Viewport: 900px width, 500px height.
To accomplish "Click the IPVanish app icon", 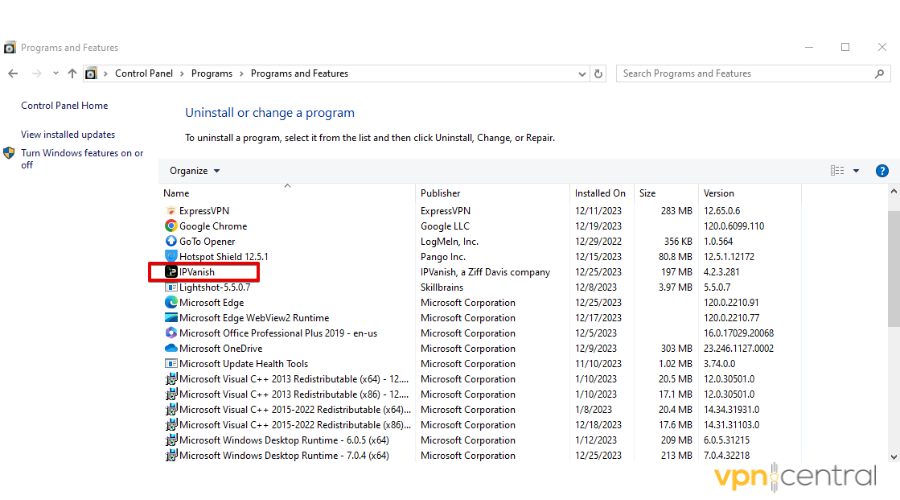I will 171,272.
